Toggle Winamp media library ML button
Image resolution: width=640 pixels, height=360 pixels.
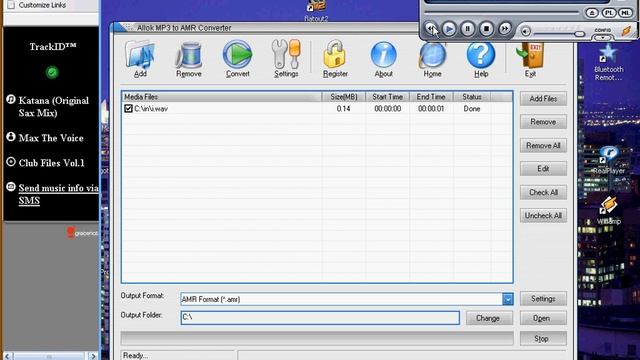[625, 13]
